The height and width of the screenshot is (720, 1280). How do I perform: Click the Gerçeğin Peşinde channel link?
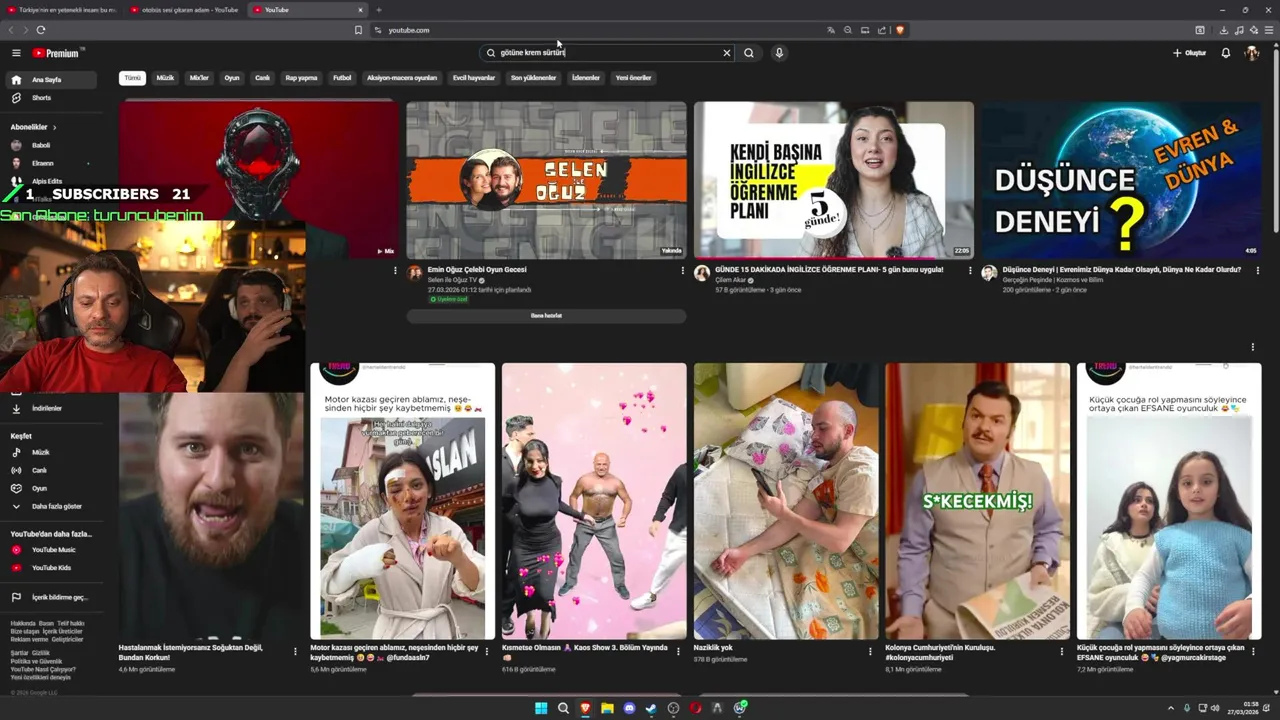(1053, 280)
